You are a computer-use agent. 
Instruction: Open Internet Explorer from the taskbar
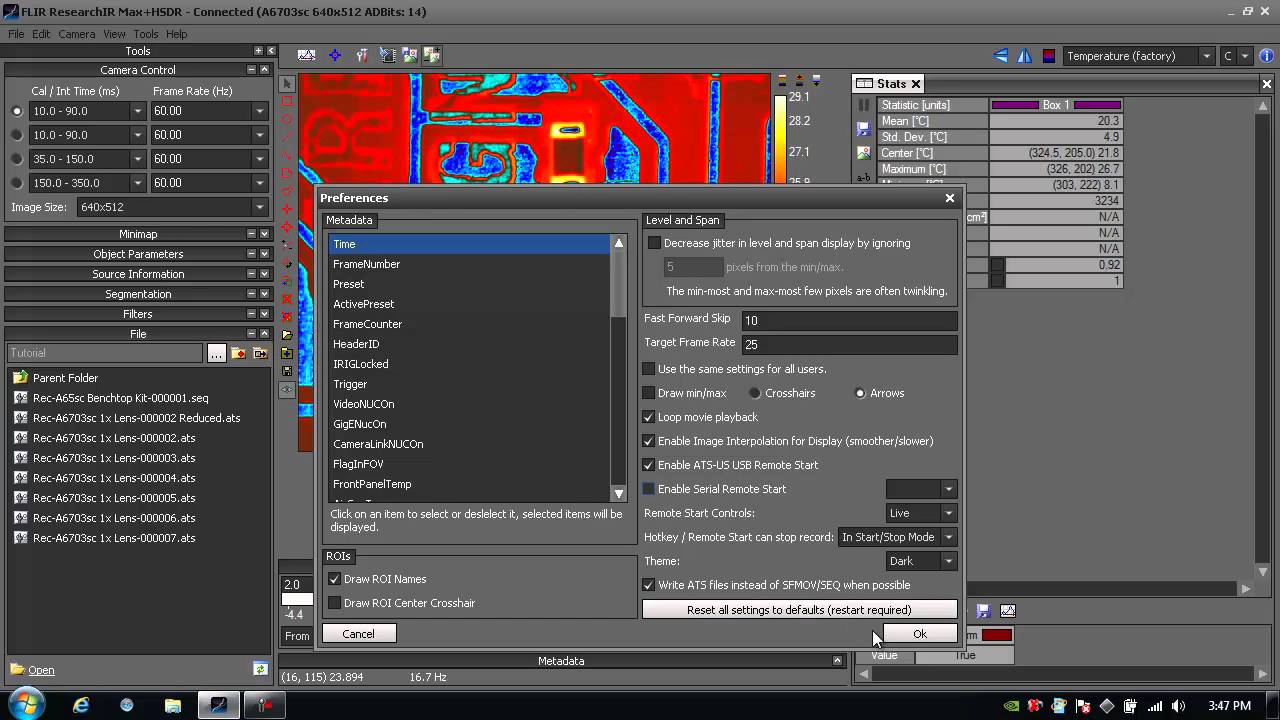[81, 705]
